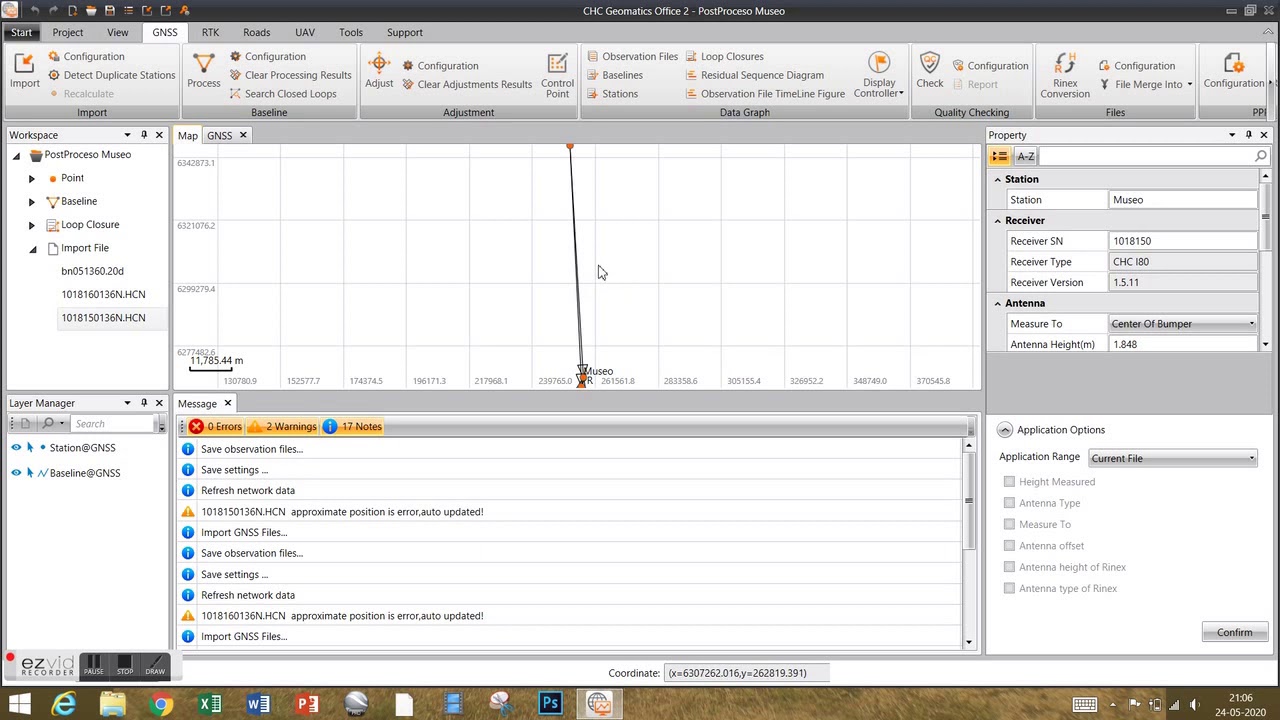Screen dimensions: 1280x720
Task: Click Detect Duplicate Stations
Action: click(111, 75)
